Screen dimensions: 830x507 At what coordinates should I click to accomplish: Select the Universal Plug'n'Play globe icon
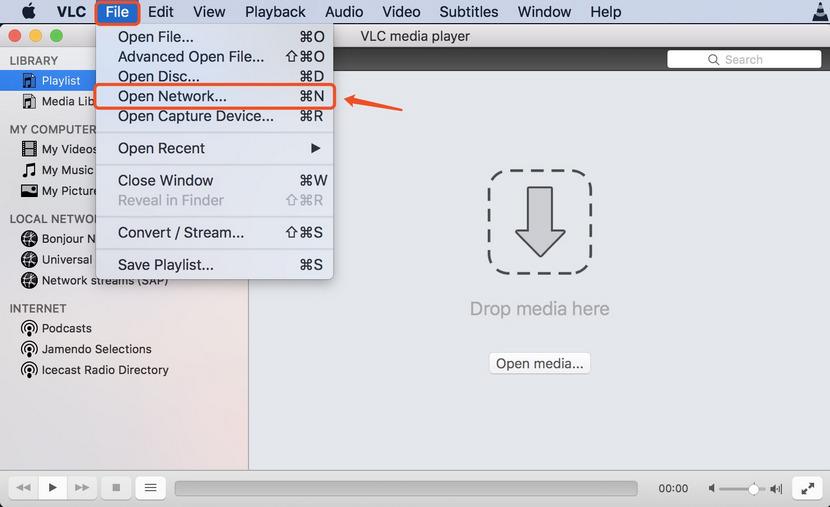tap(29, 259)
